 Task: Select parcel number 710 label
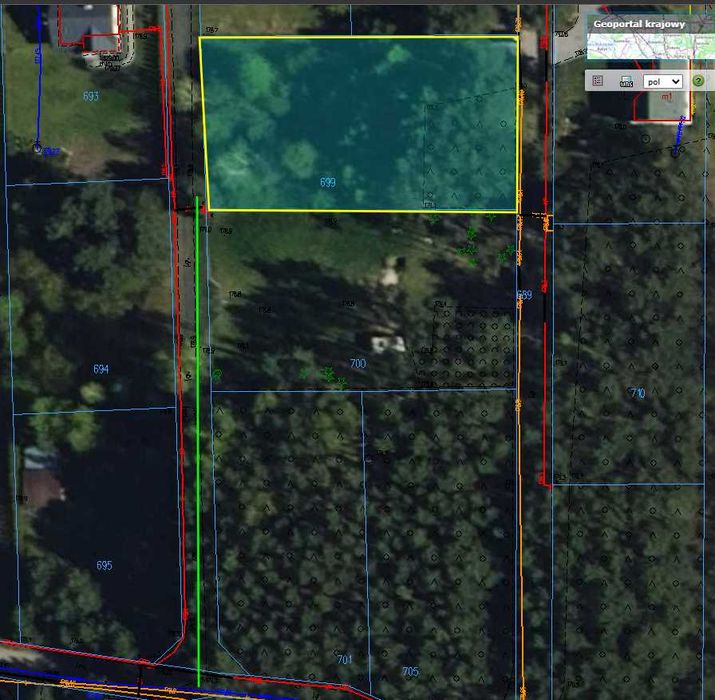click(x=638, y=393)
